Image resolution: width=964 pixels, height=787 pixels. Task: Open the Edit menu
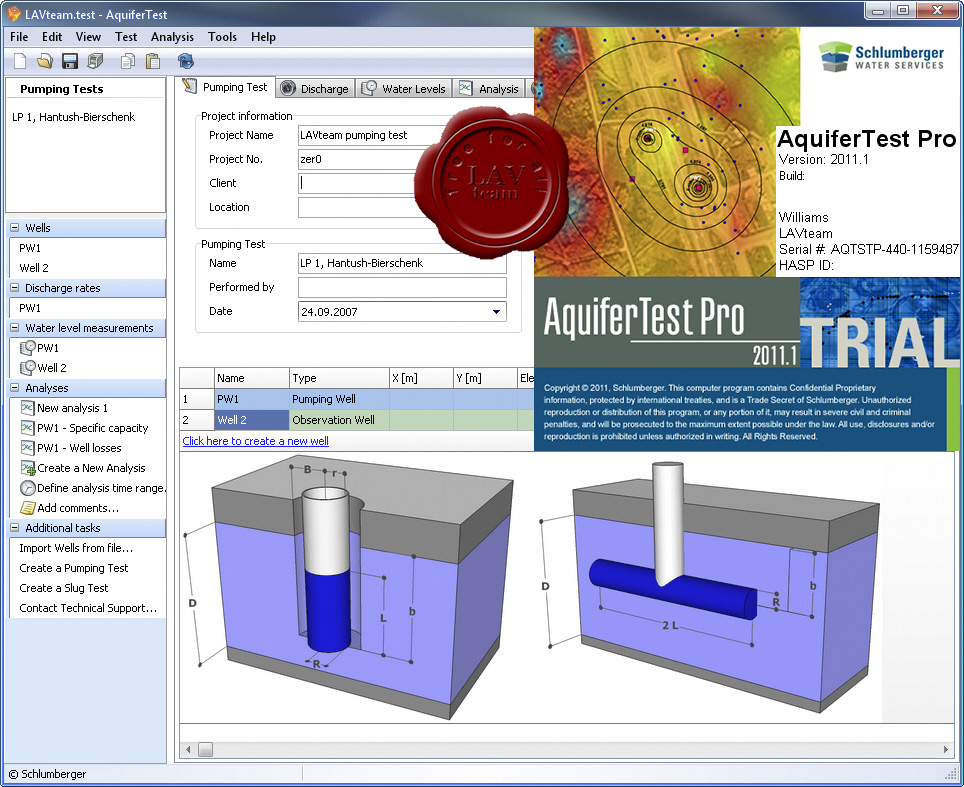coord(52,37)
